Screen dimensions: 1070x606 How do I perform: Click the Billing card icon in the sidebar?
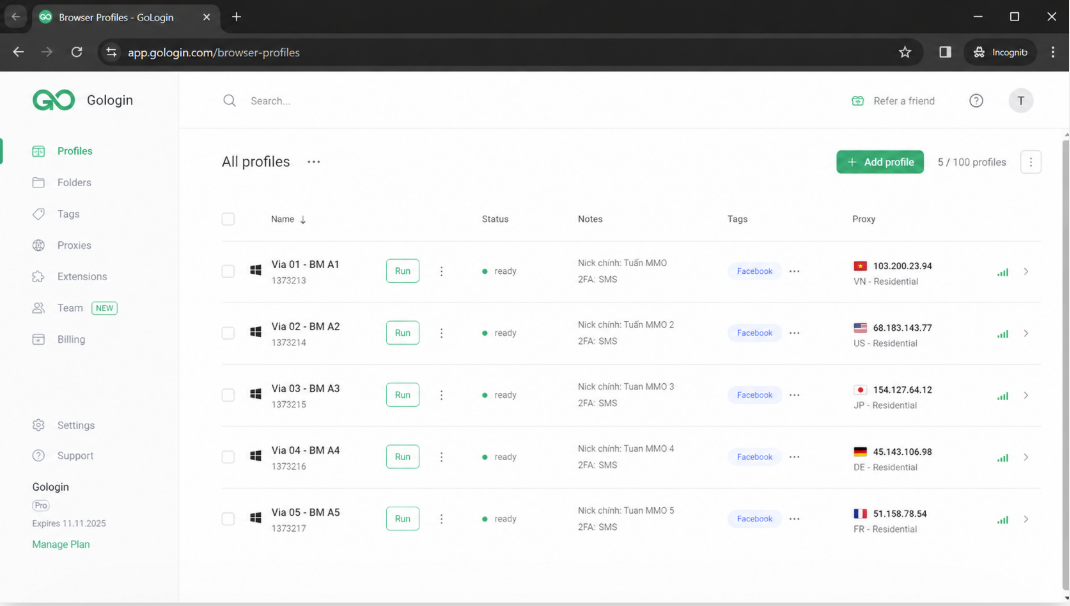click(38, 339)
